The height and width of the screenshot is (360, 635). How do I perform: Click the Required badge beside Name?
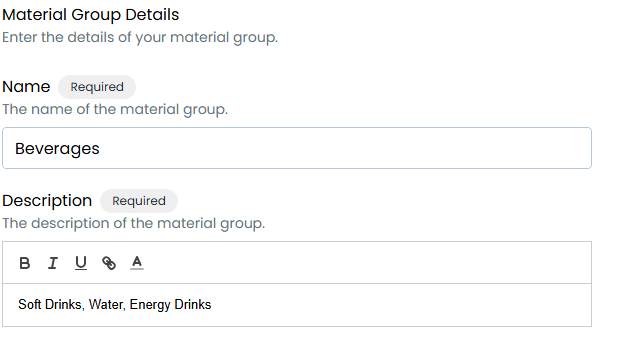(x=97, y=87)
